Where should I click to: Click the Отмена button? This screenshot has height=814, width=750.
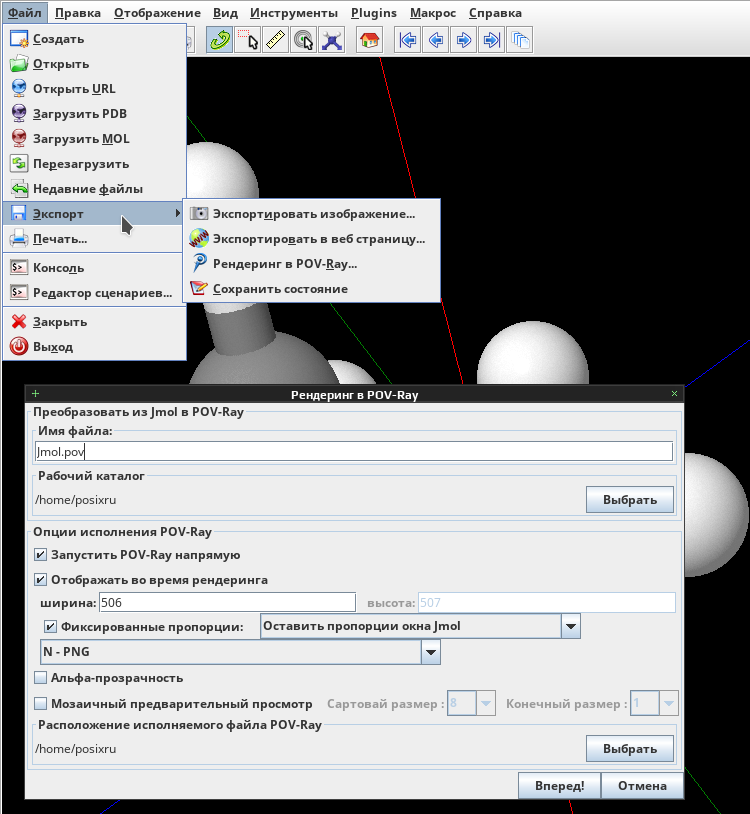[642, 785]
